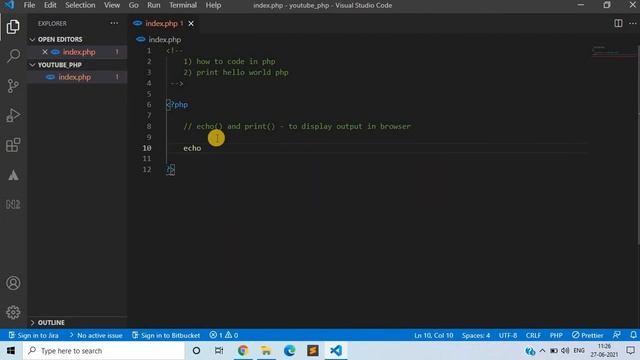The width and height of the screenshot is (640, 360).
Task: Click the editor minimap preview
Action: click(x=612, y=51)
